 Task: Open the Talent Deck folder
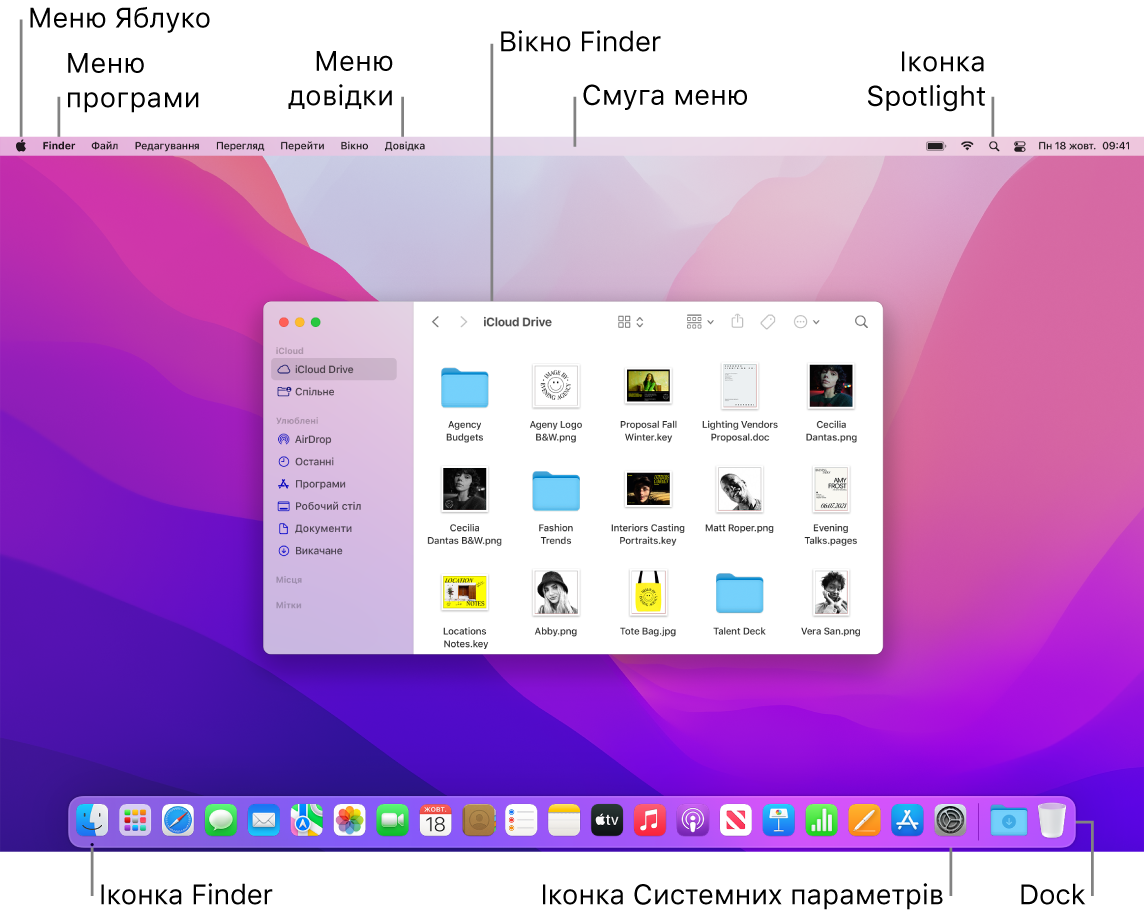[x=739, y=592]
